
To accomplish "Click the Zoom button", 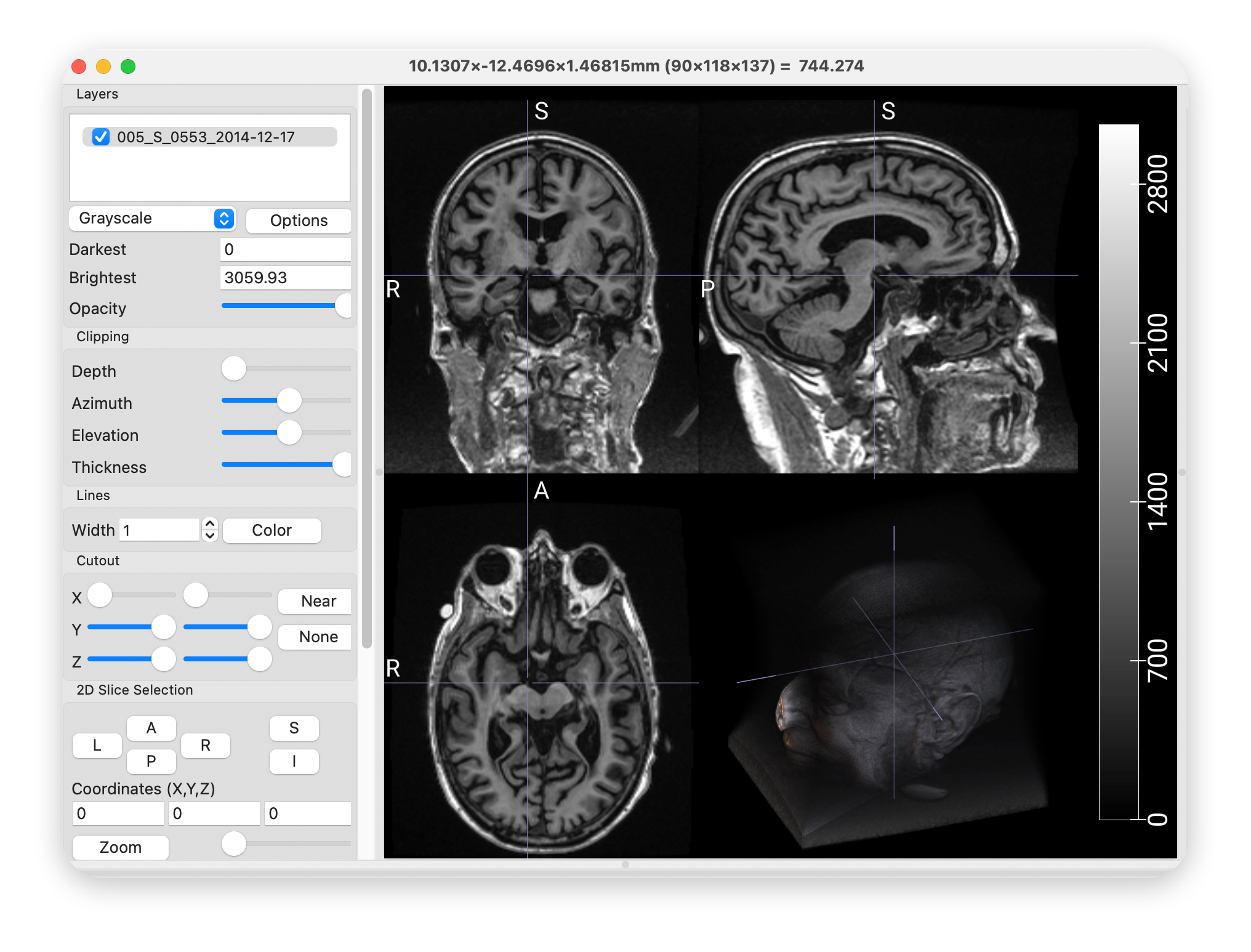I will pos(121,847).
